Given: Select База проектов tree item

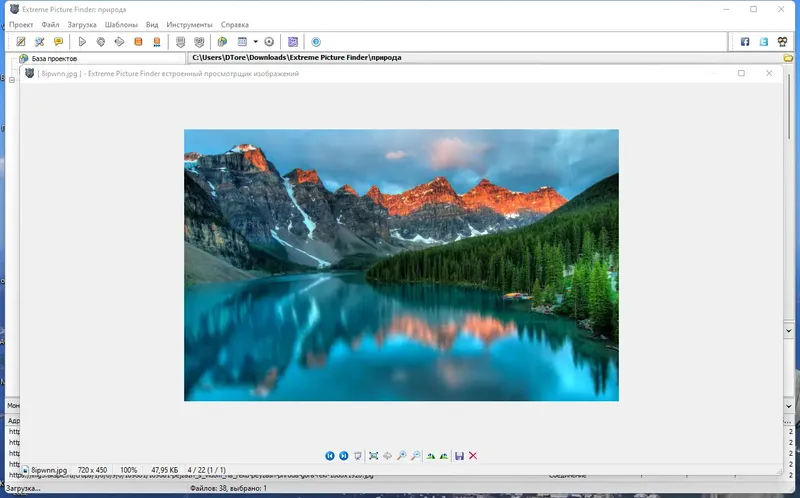Looking at the screenshot, I should click(x=54, y=59).
